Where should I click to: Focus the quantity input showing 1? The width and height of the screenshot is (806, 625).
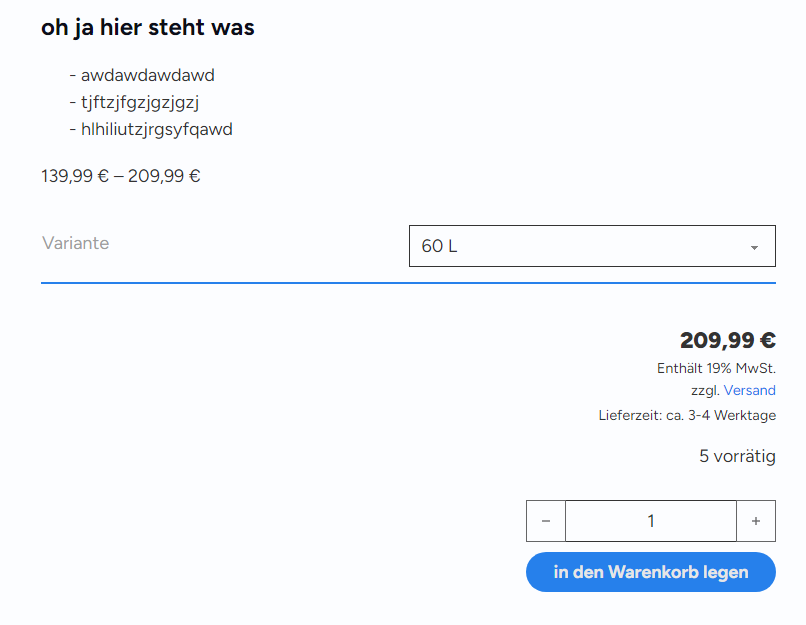tap(651, 521)
